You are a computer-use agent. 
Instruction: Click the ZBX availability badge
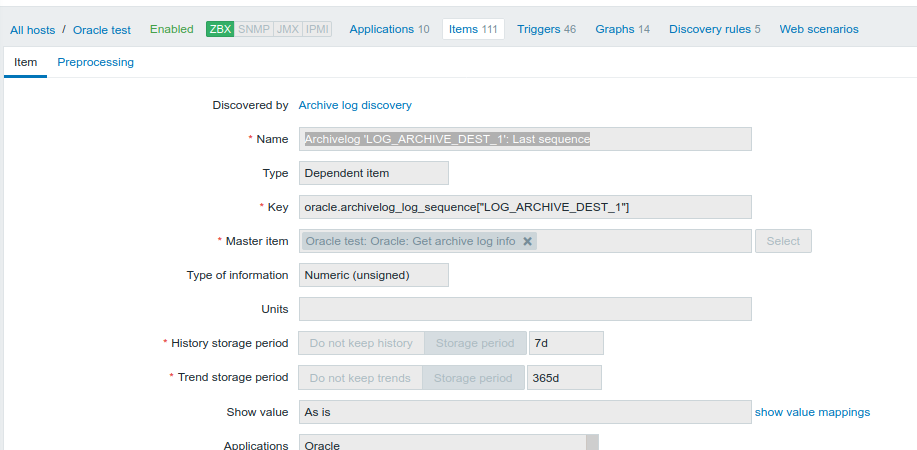[220, 29]
